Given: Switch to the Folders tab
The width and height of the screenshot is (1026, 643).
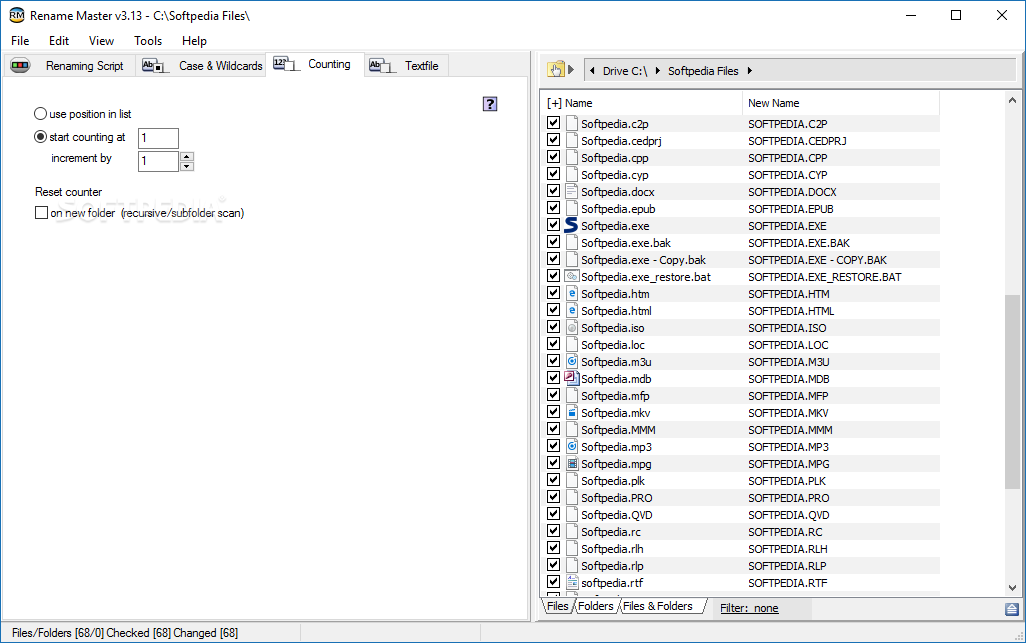Looking at the screenshot, I should click(595, 606).
